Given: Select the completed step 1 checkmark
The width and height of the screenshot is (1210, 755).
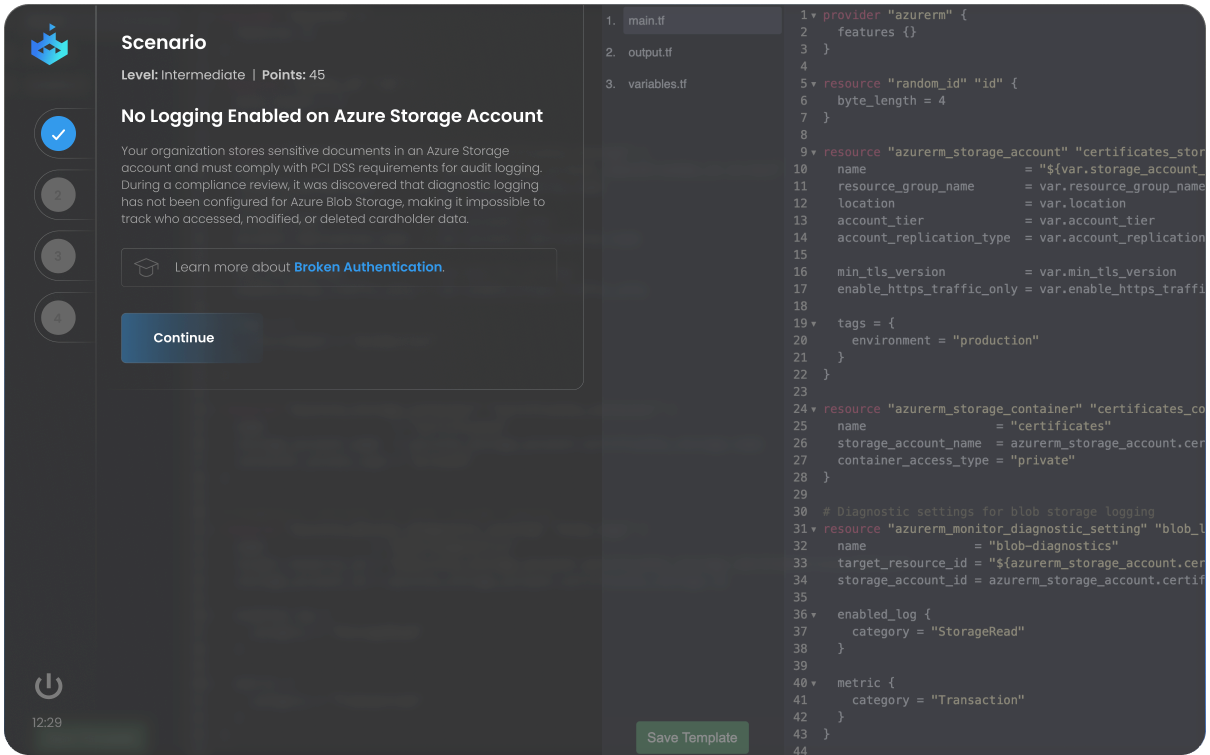Looking at the screenshot, I should pos(58,134).
